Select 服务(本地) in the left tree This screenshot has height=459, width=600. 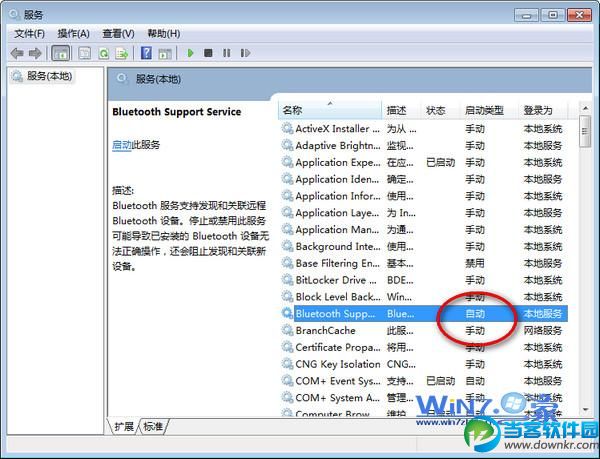49,76
